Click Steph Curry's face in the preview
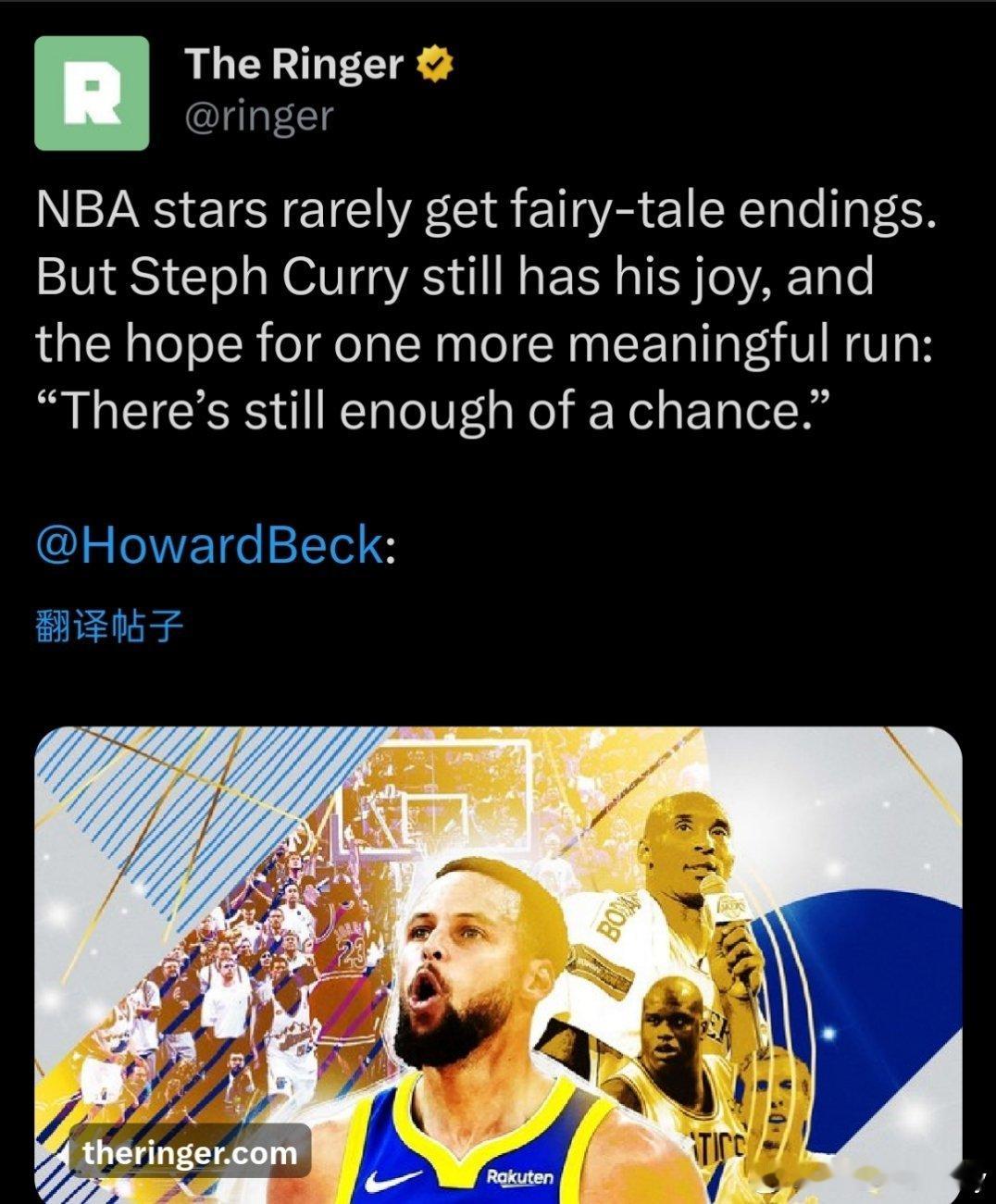The height and width of the screenshot is (1204, 996). point(463,972)
